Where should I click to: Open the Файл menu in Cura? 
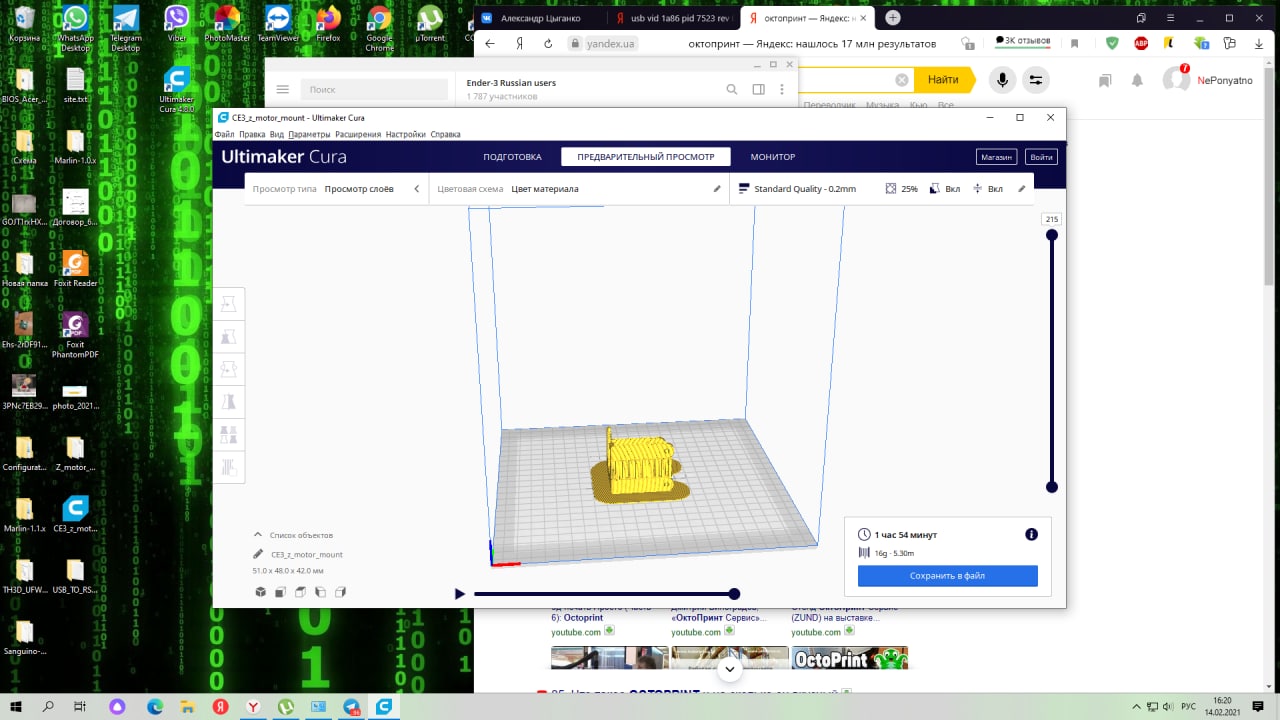click(225, 134)
